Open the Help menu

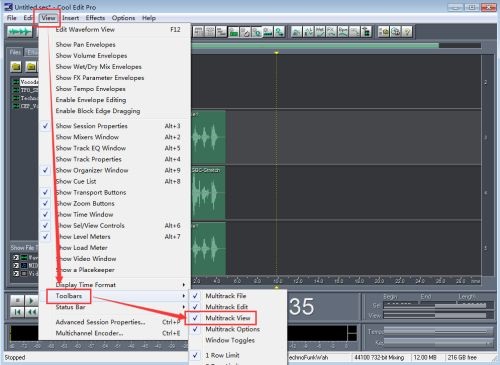click(149, 18)
